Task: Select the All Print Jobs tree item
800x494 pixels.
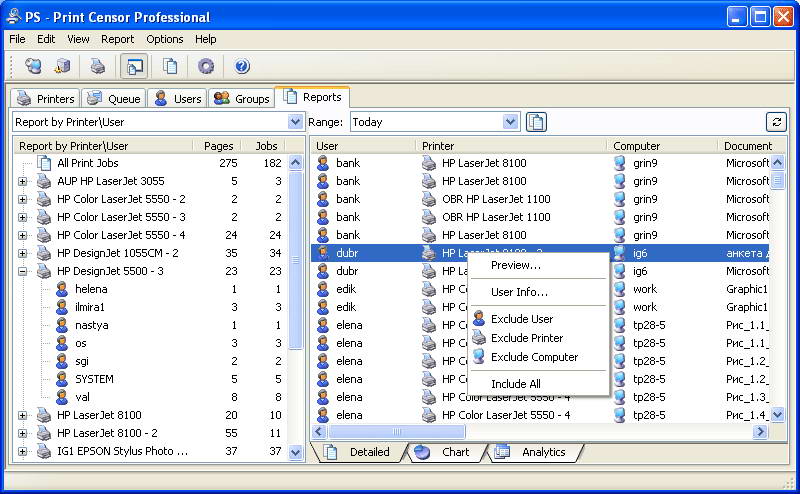Action: 87,163
